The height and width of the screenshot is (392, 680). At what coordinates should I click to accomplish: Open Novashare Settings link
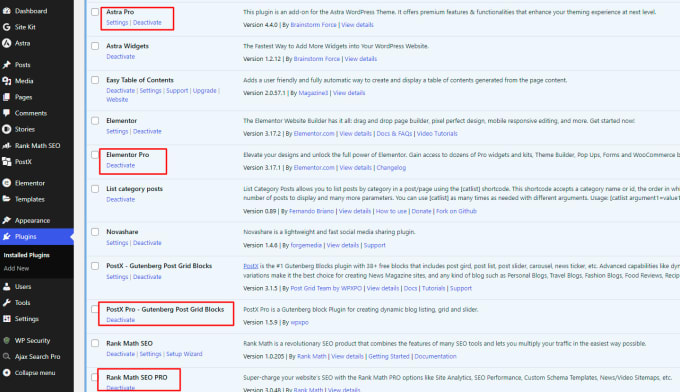click(x=117, y=243)
